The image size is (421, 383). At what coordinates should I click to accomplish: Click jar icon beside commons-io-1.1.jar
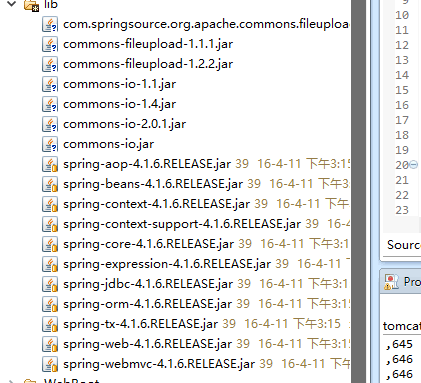50,85
